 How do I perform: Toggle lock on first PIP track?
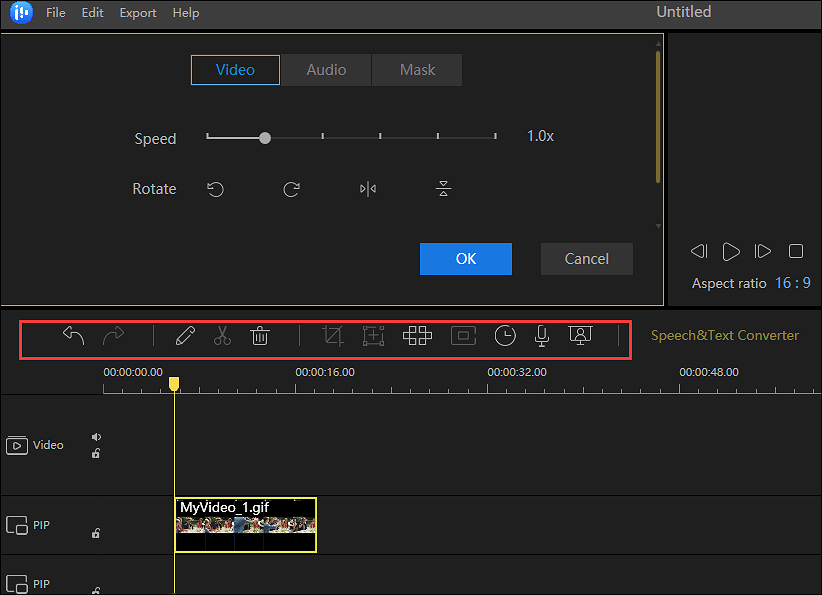point(96,533)
